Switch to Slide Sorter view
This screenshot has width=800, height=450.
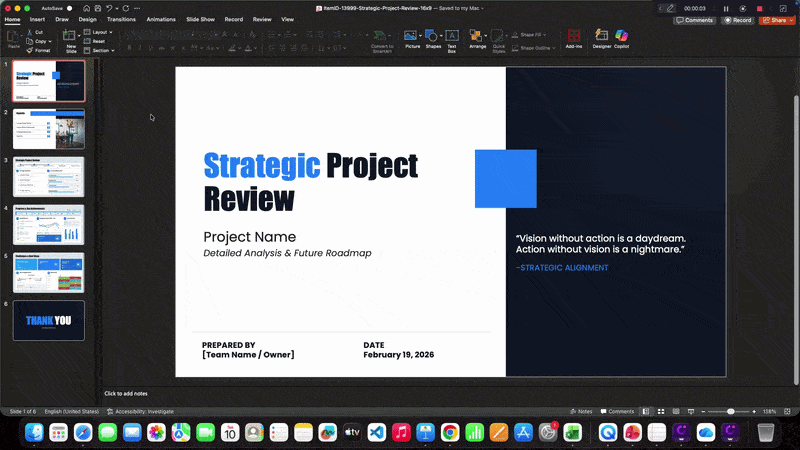(x=661, y=411)
